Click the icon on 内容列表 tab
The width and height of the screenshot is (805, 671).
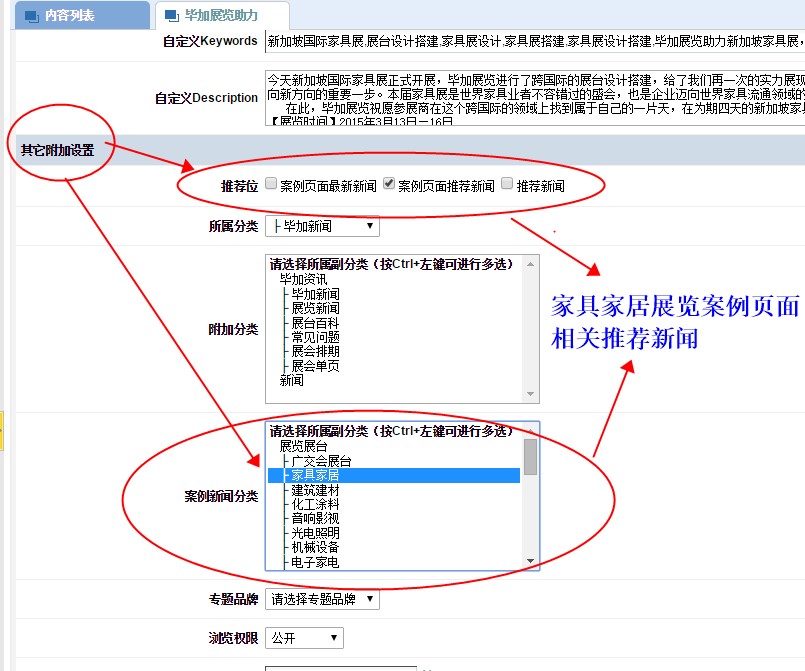click(x=31, y=16)
